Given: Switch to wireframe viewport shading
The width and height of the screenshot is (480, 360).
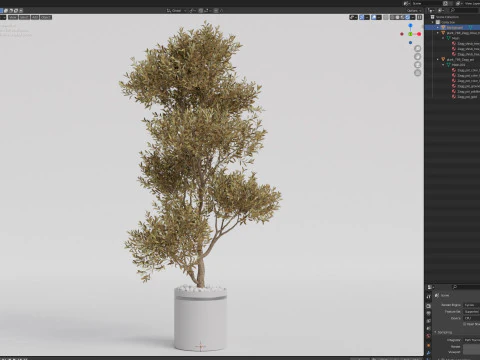Looking at the screenshot, I should point(393,17).
